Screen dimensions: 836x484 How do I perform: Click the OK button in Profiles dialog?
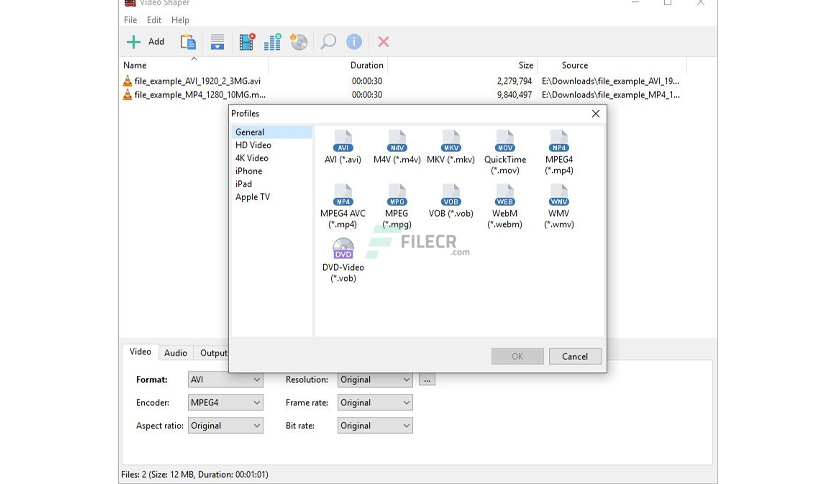[x=517, y=357]
